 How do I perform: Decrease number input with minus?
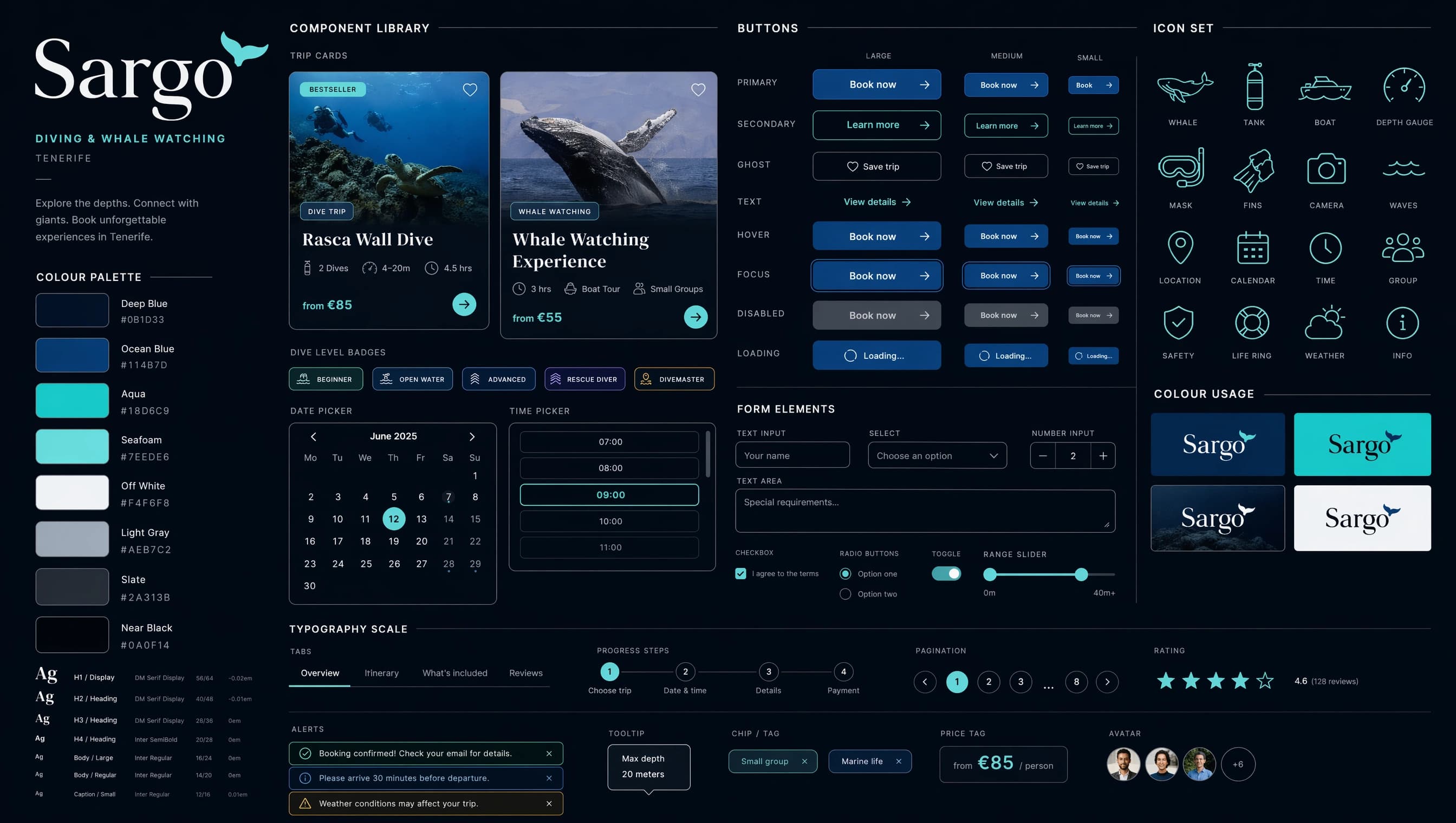(1043, 455)
